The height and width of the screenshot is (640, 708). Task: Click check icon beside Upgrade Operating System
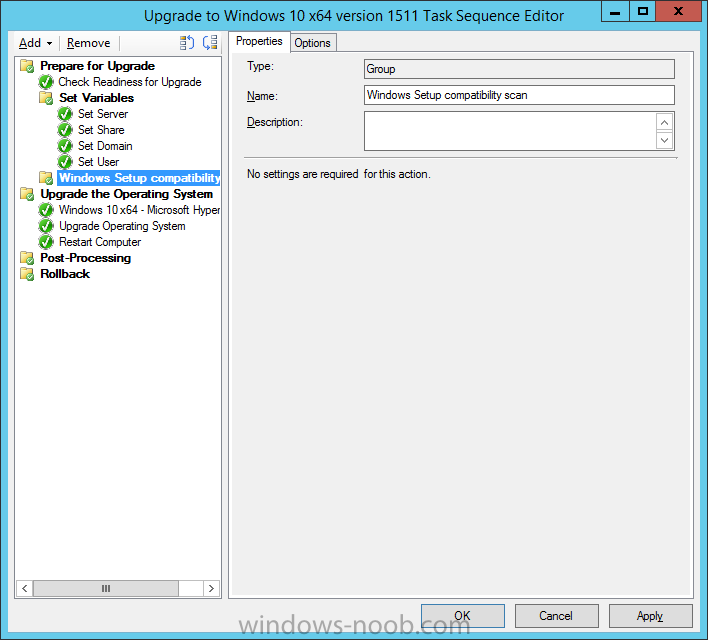click(46, 226)
